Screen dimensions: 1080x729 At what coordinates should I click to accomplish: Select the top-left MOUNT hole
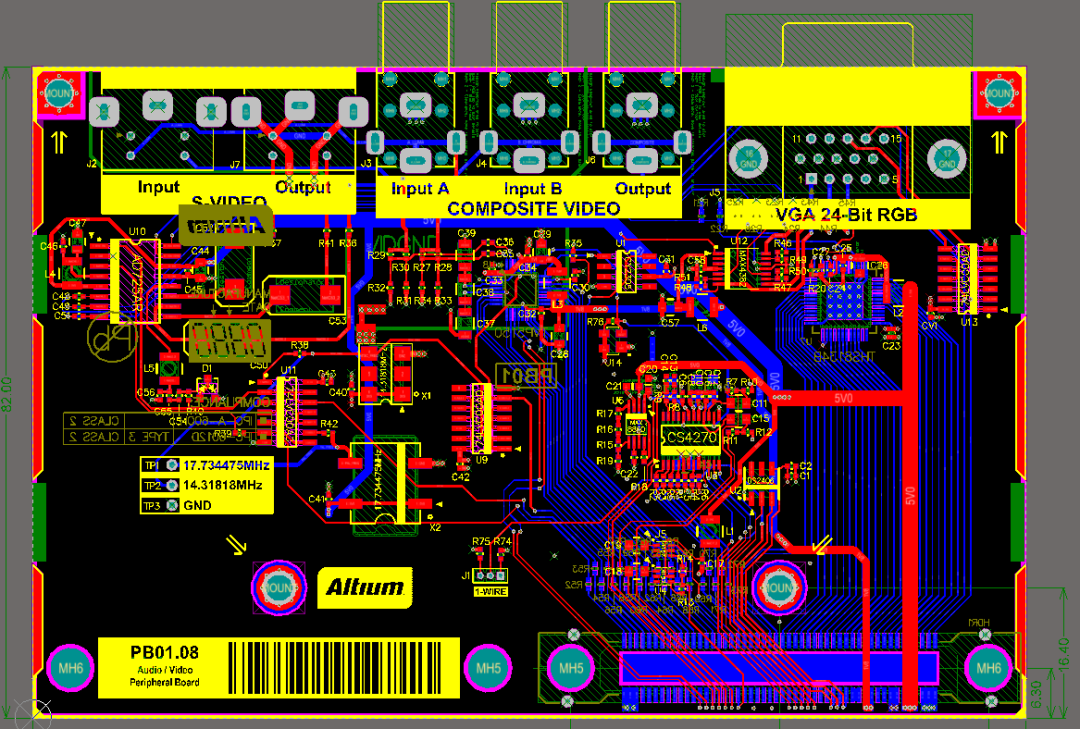(58, 93)
